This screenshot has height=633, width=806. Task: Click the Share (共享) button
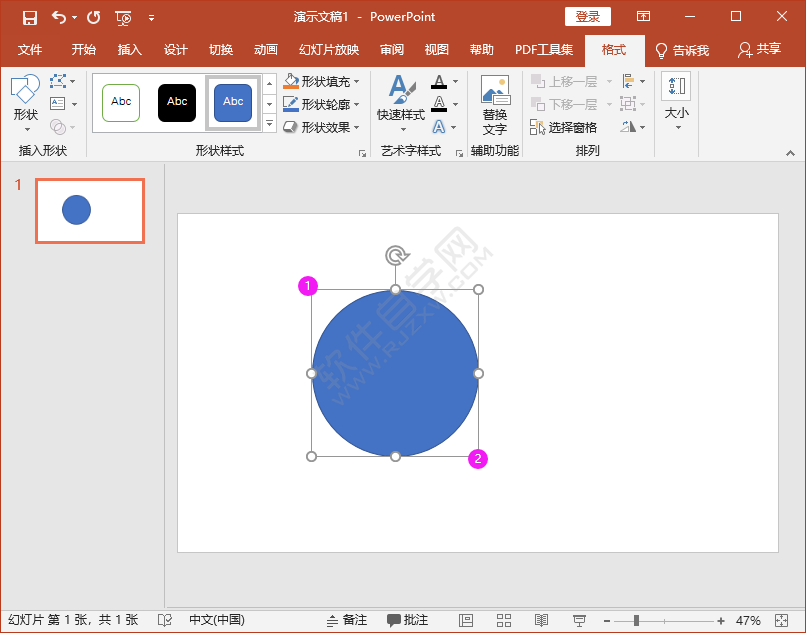coord(759,50)
